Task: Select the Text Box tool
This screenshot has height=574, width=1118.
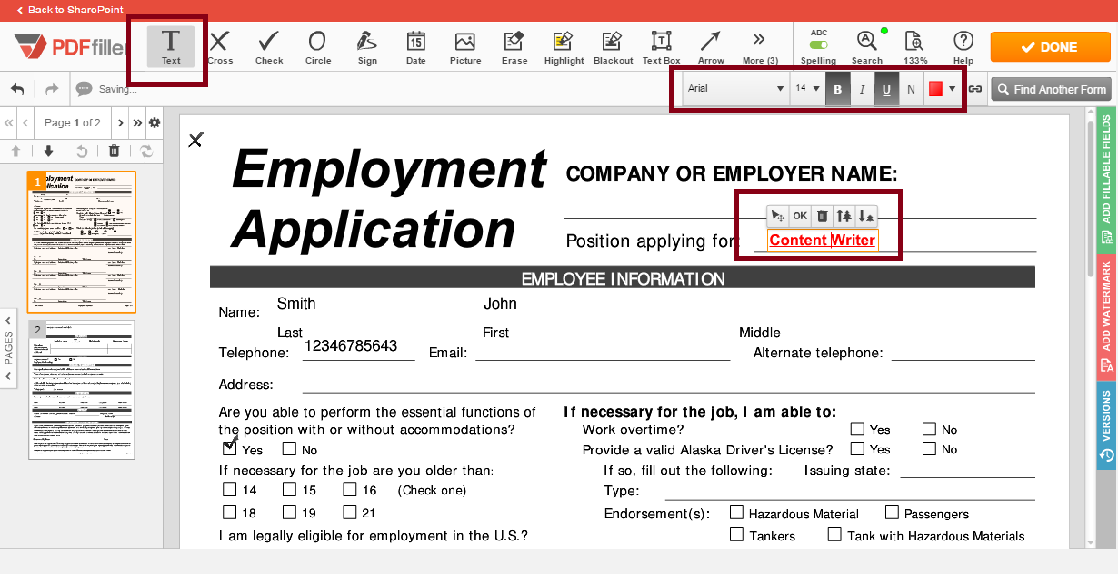Action: click(662, 47)
